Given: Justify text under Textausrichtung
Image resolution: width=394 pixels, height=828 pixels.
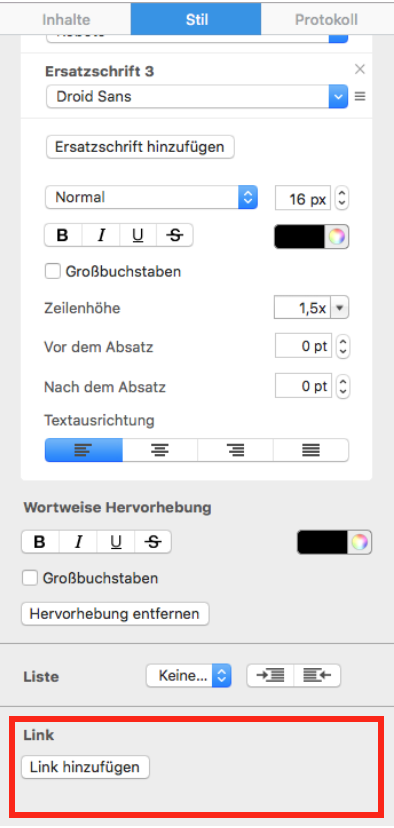Looking at the screenshot, I should click(311, 450).
